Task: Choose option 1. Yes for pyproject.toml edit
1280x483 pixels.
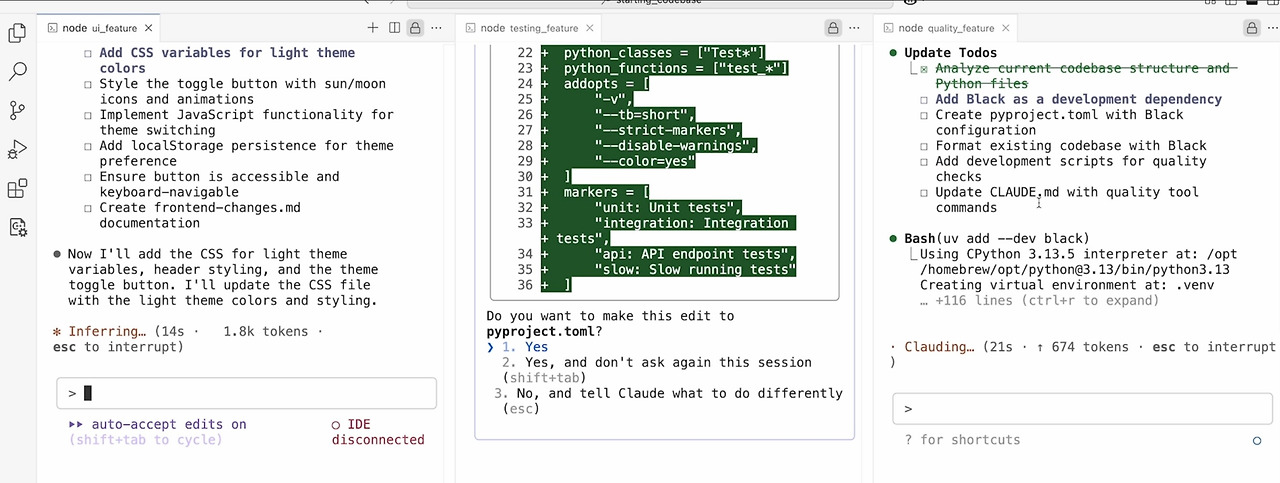Action: point(525,347)
